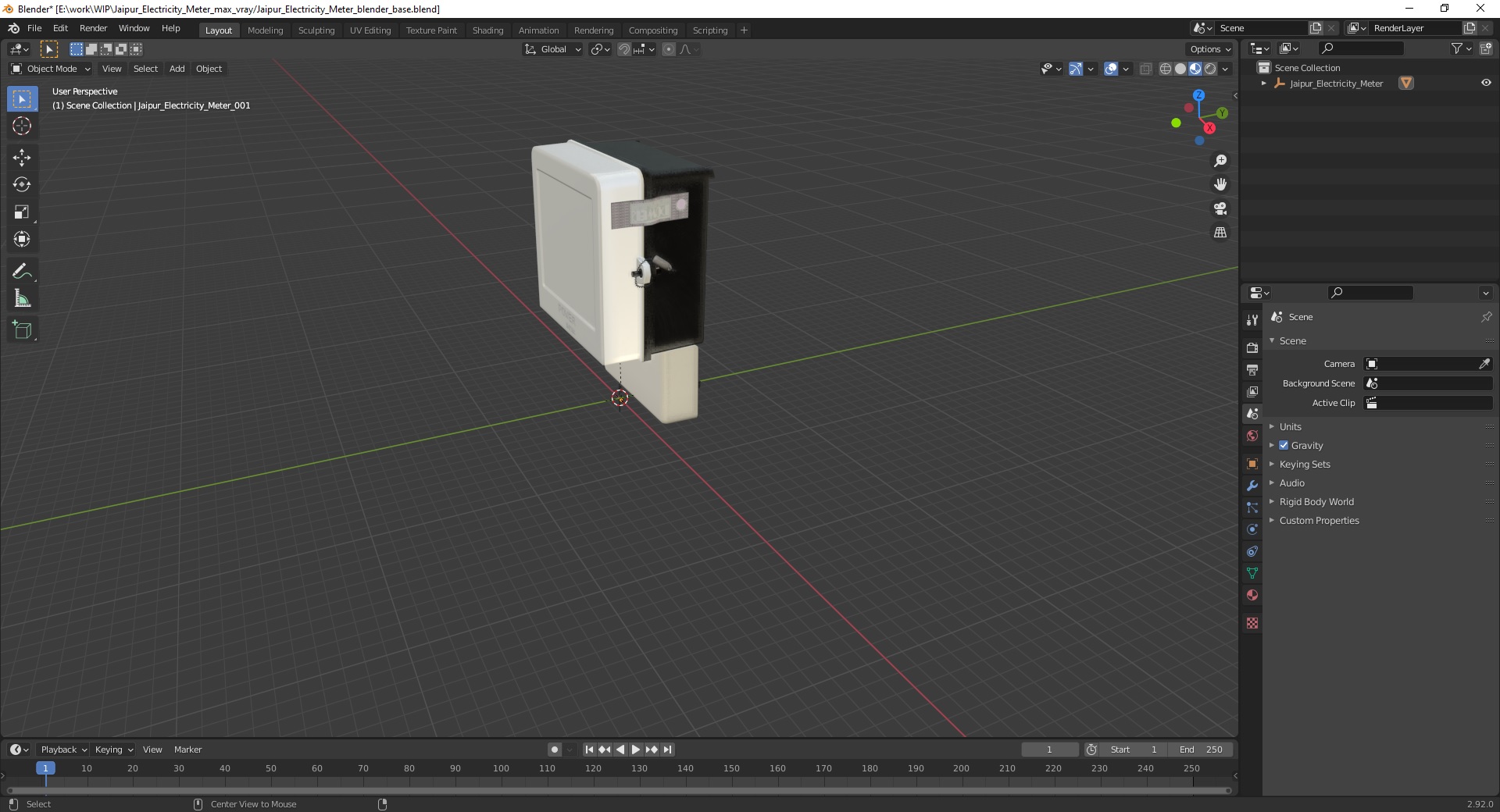
Task: Select the Measure tool
Action: pyautogui.click(x=22, y=299)
